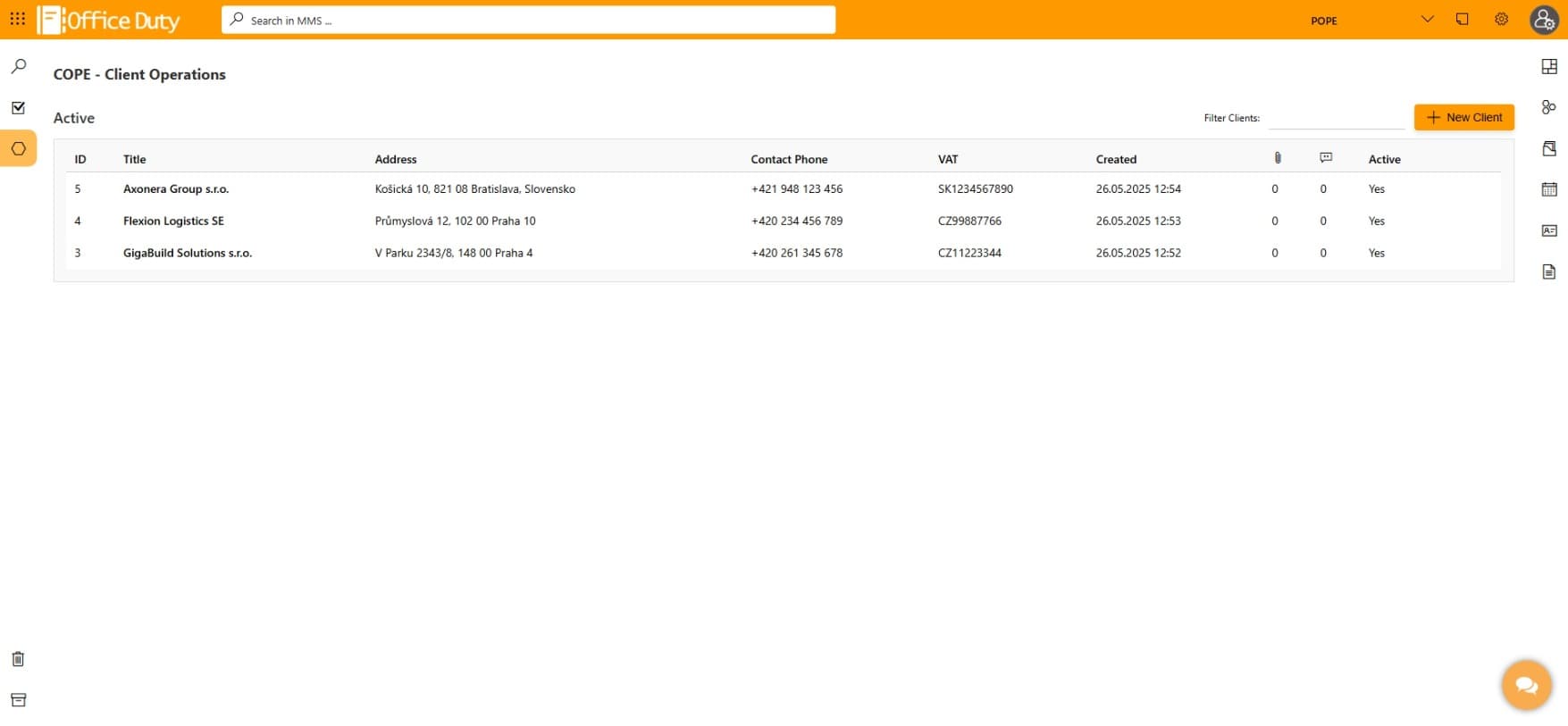This screenshot has width=1568, height=726.
Task: Select the hexagon client operations sidebar icon
Action: tap(18, 148)
